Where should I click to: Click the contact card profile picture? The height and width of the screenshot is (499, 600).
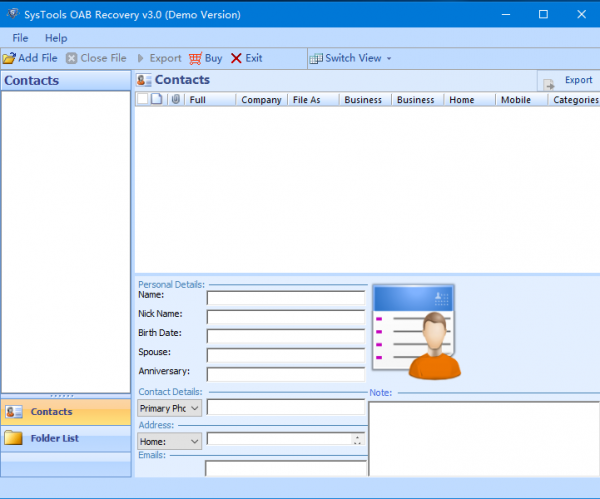pyautogui.click(x=416, y=332)
